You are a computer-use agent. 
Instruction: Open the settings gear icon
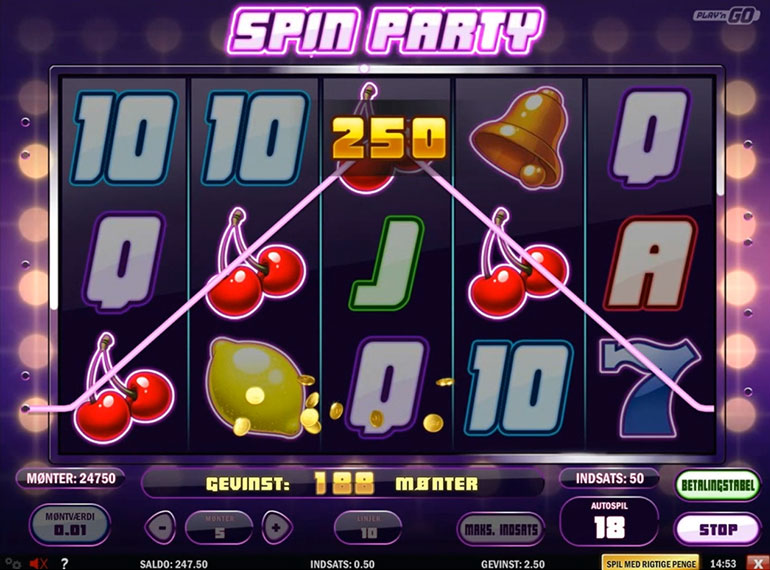coord(13,563)
